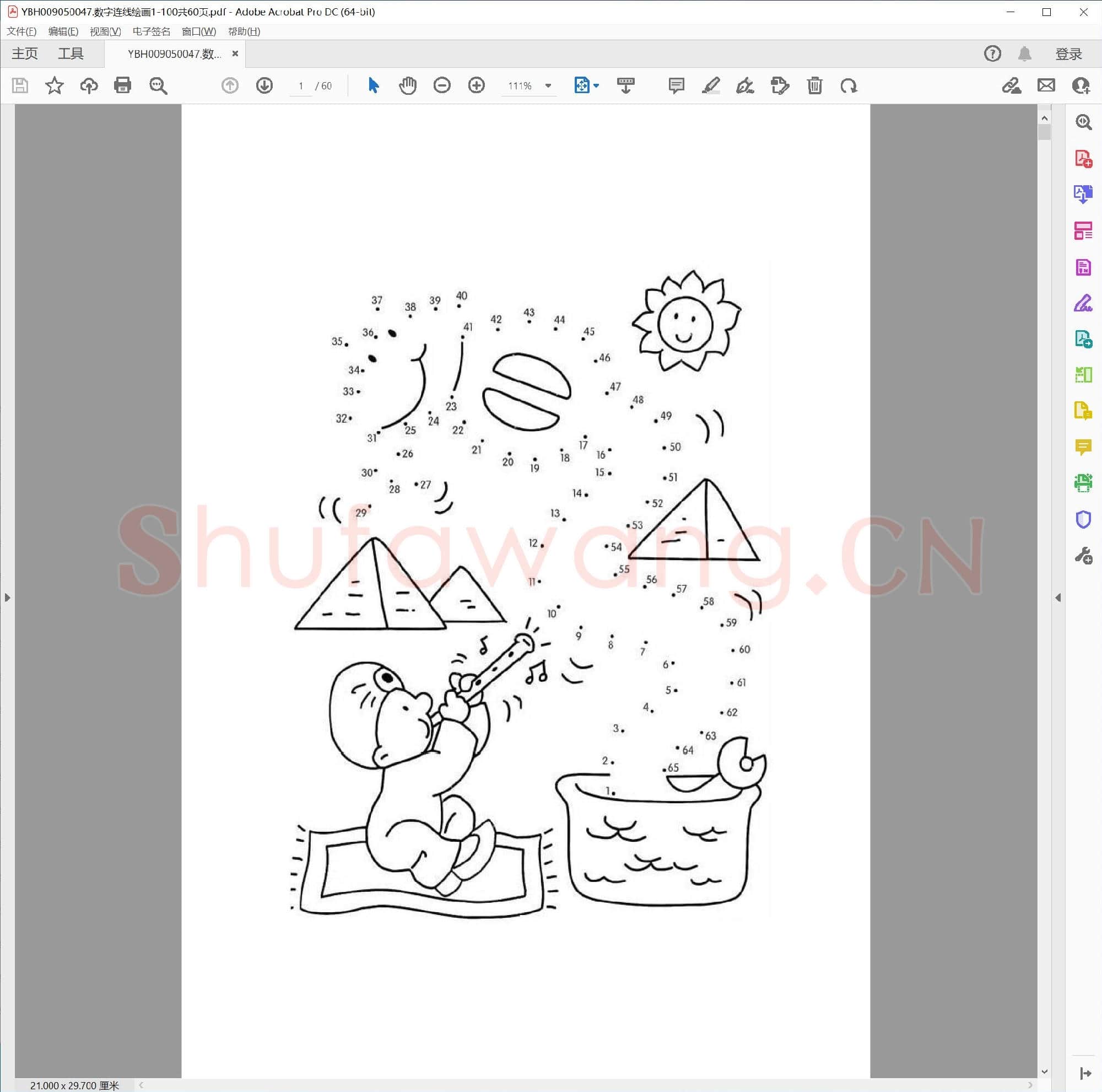This screenshot has width=1102, height=1092.
Task: Click the Zoom out minus icon
Action: point(441,85)
